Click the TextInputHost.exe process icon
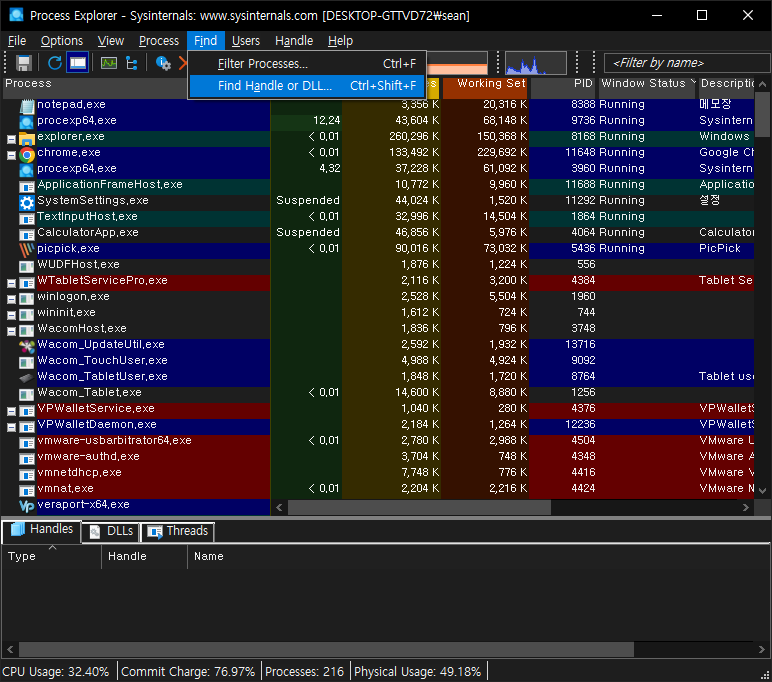This screenshot has width=772, height=682. [x=27, y=218]
